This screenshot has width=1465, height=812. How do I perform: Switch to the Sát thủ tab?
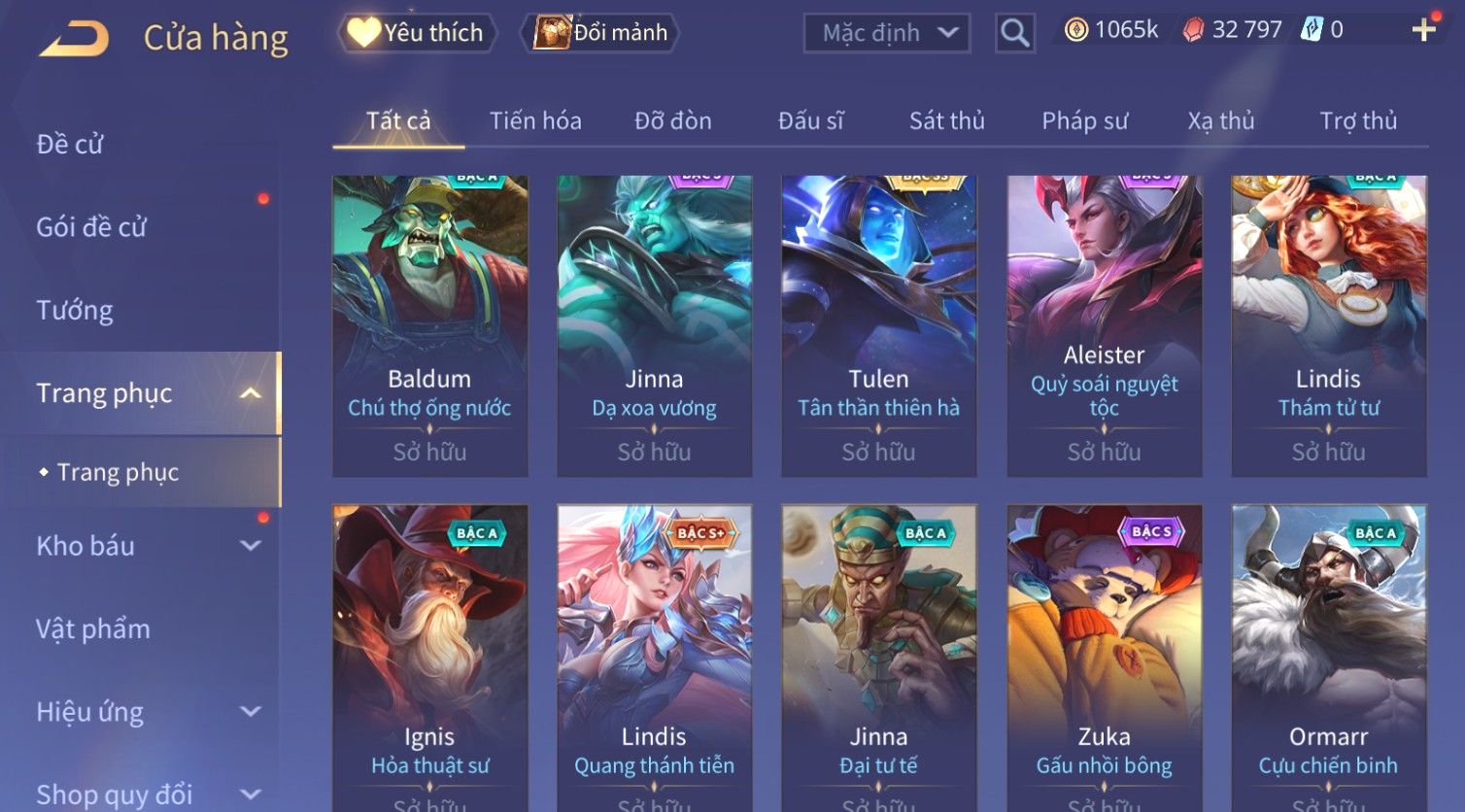tap(946, 120)
